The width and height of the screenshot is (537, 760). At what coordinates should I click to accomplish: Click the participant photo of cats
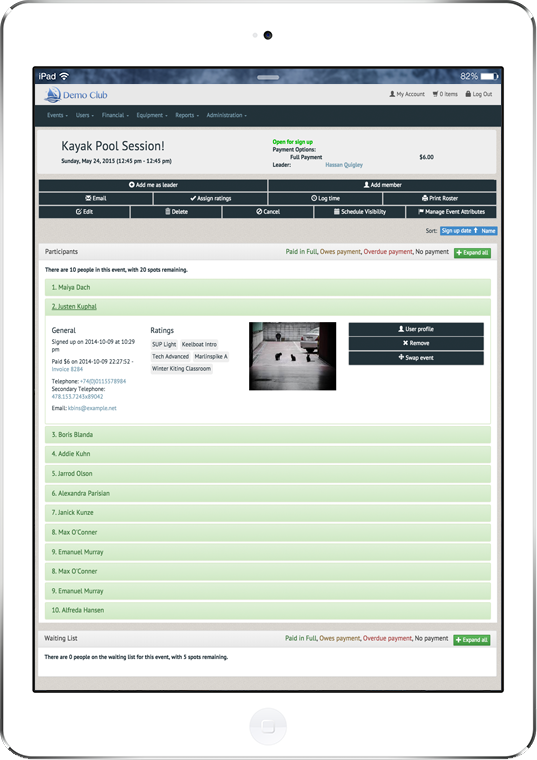[x=292, y=356]
